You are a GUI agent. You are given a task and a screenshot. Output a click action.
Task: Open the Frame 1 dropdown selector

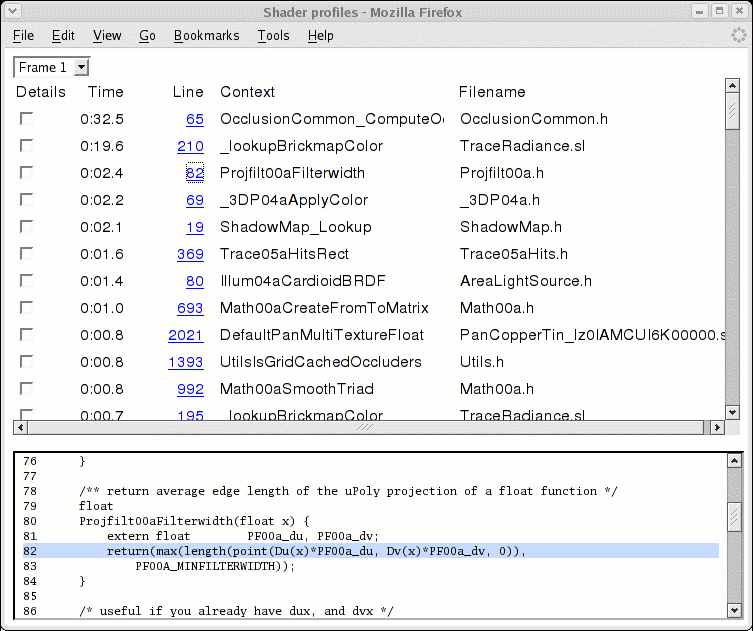click(51, 67)
